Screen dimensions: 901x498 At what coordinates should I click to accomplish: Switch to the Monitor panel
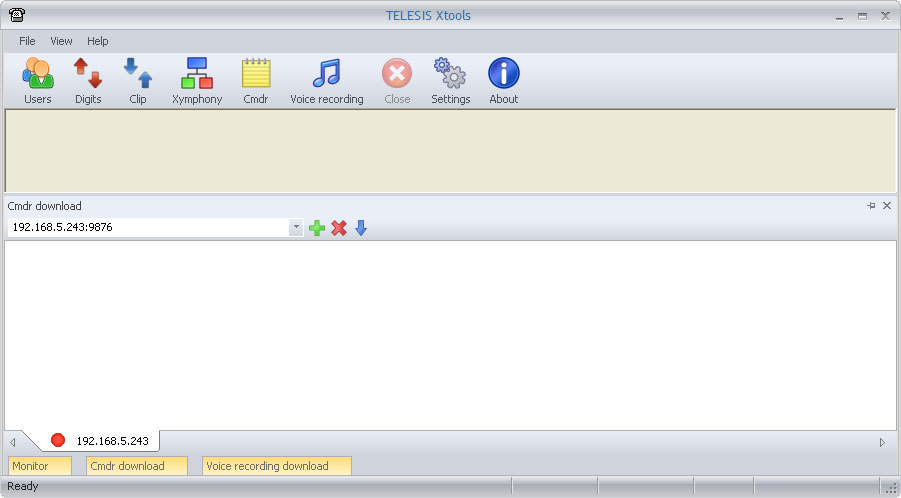pyautogui.click(x=40, y=466)
